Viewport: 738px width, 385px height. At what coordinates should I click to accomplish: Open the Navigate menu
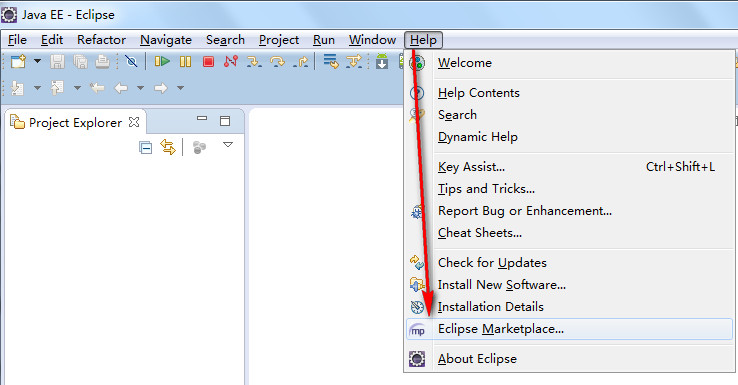point(166,40)
